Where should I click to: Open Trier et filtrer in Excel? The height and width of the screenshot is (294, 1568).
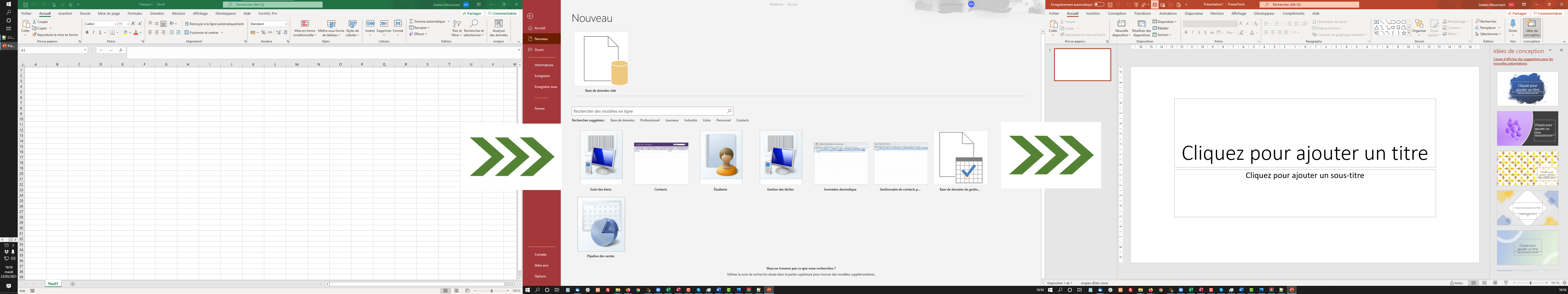click(457, 29)
